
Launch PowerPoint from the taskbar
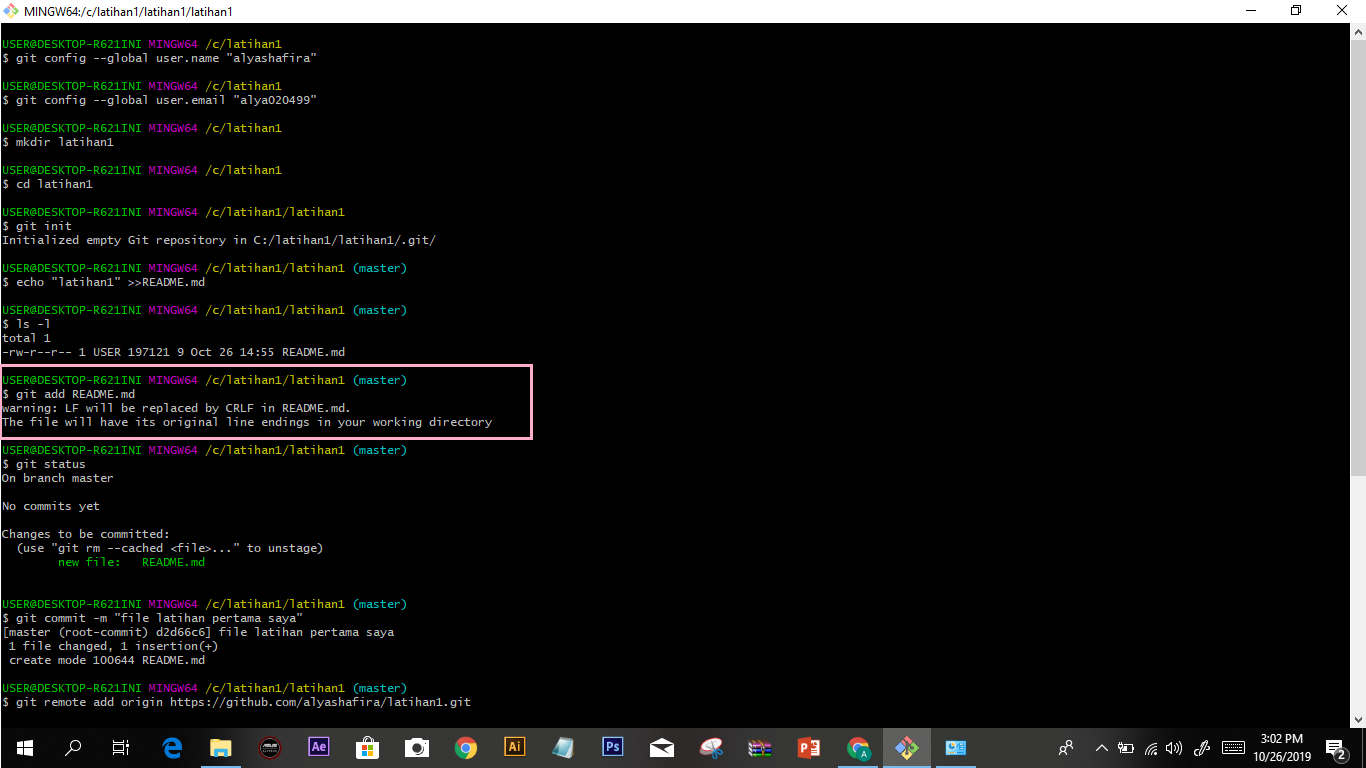point(809,747)
